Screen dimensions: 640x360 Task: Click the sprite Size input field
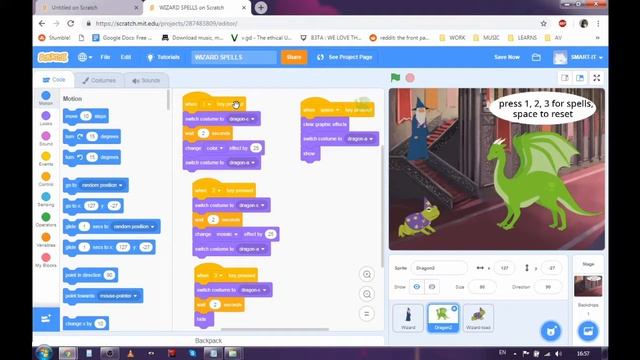[x=482, y=287]
